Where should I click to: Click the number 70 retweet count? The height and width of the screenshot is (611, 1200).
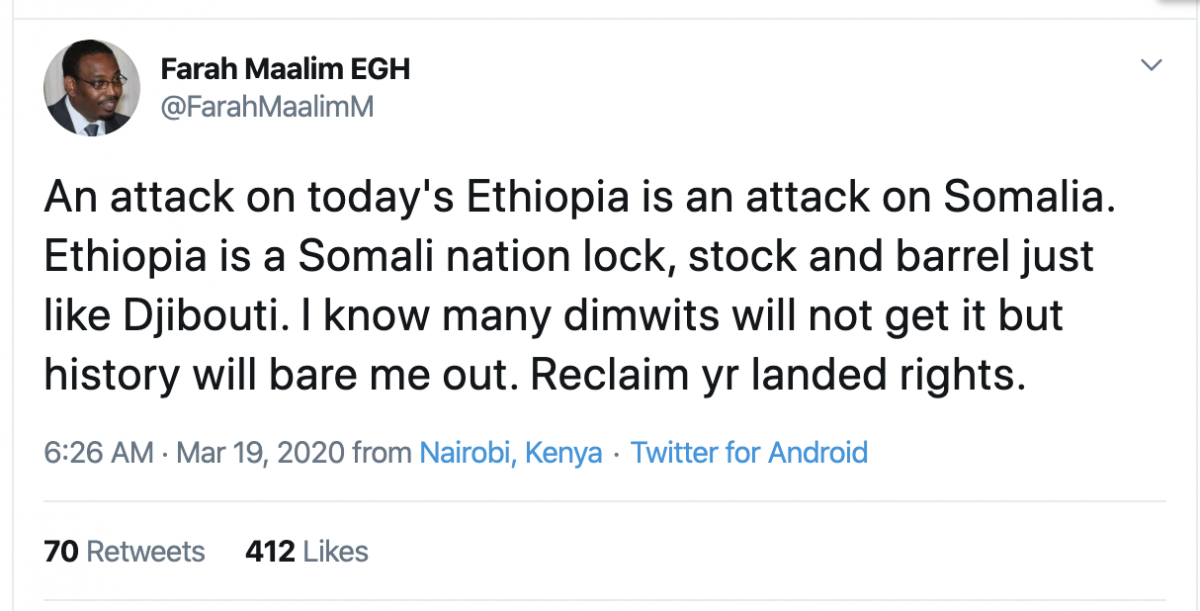click(61, 551)
